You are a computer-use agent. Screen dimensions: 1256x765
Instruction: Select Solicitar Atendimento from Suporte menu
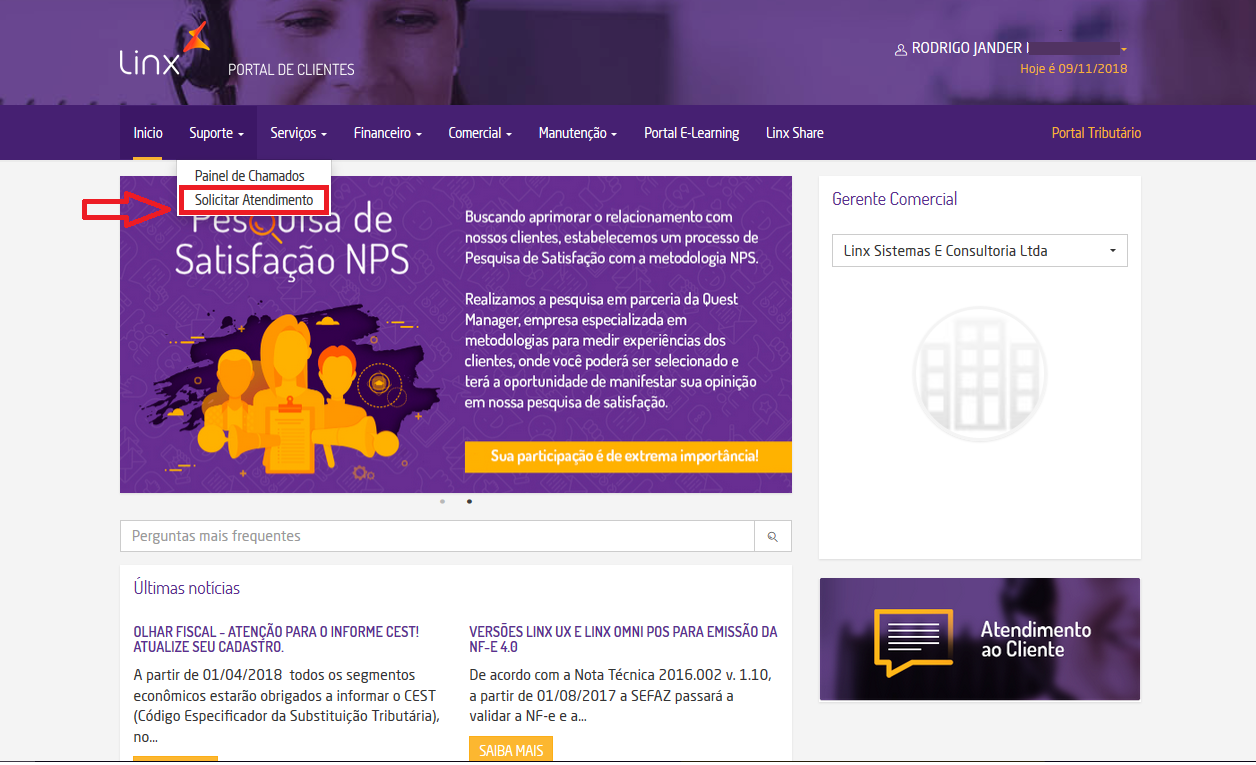click(x=252, y=199)
